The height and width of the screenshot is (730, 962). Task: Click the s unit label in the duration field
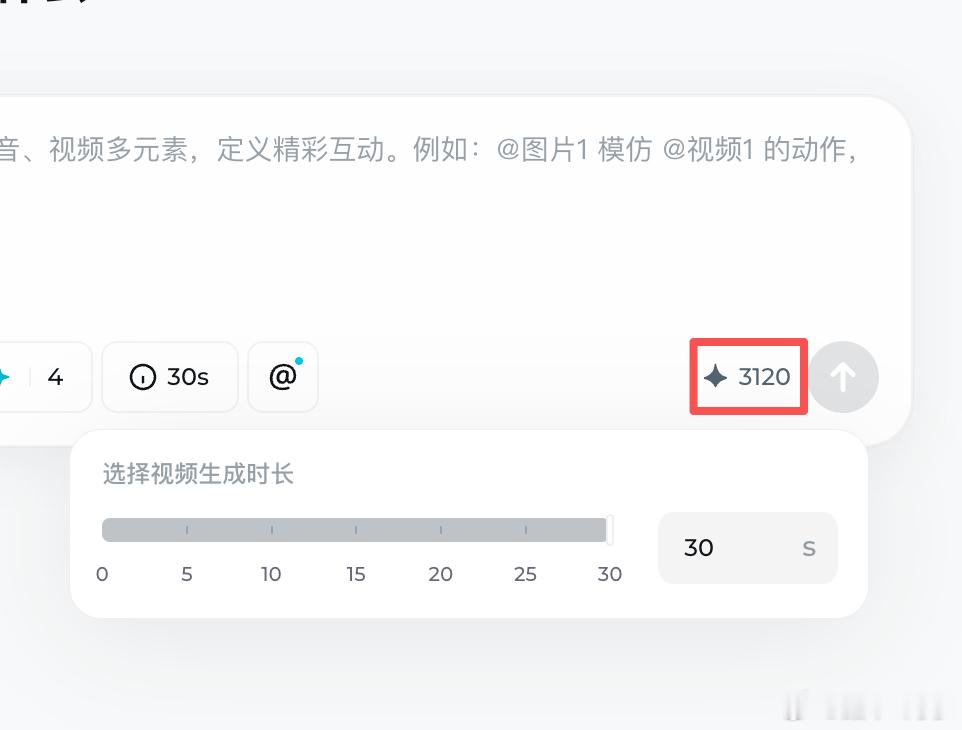tap(809, 548)
